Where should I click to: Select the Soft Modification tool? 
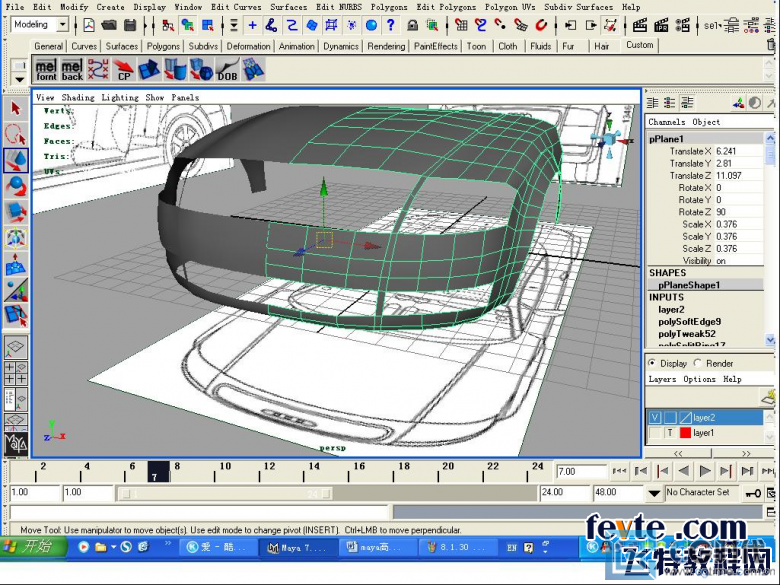[x=15, y=265]
